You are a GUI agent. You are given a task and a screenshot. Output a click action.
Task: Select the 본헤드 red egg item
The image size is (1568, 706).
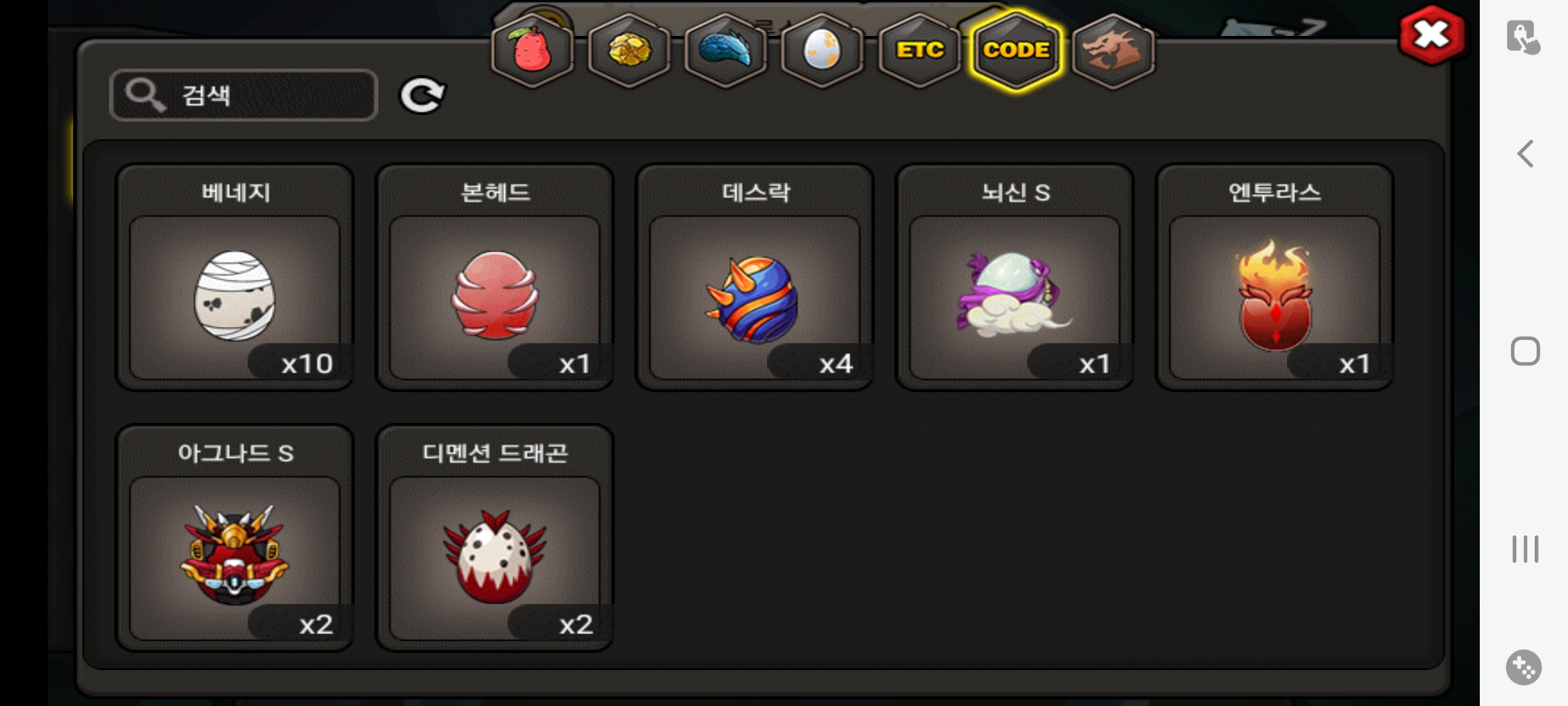495,277
